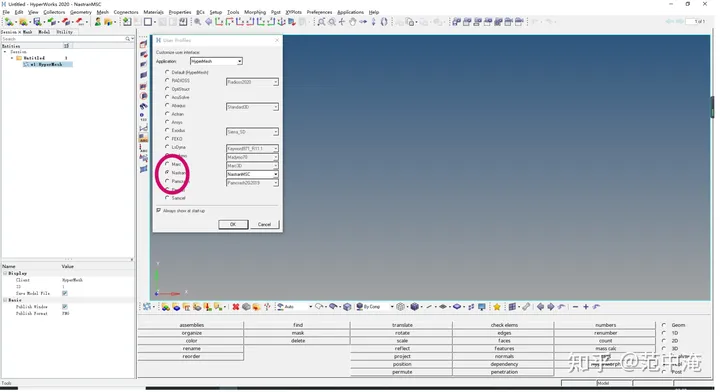Open the By Comp color mode dropdown
This screenshot has width=720, height=392.
(x=375, y=307)
